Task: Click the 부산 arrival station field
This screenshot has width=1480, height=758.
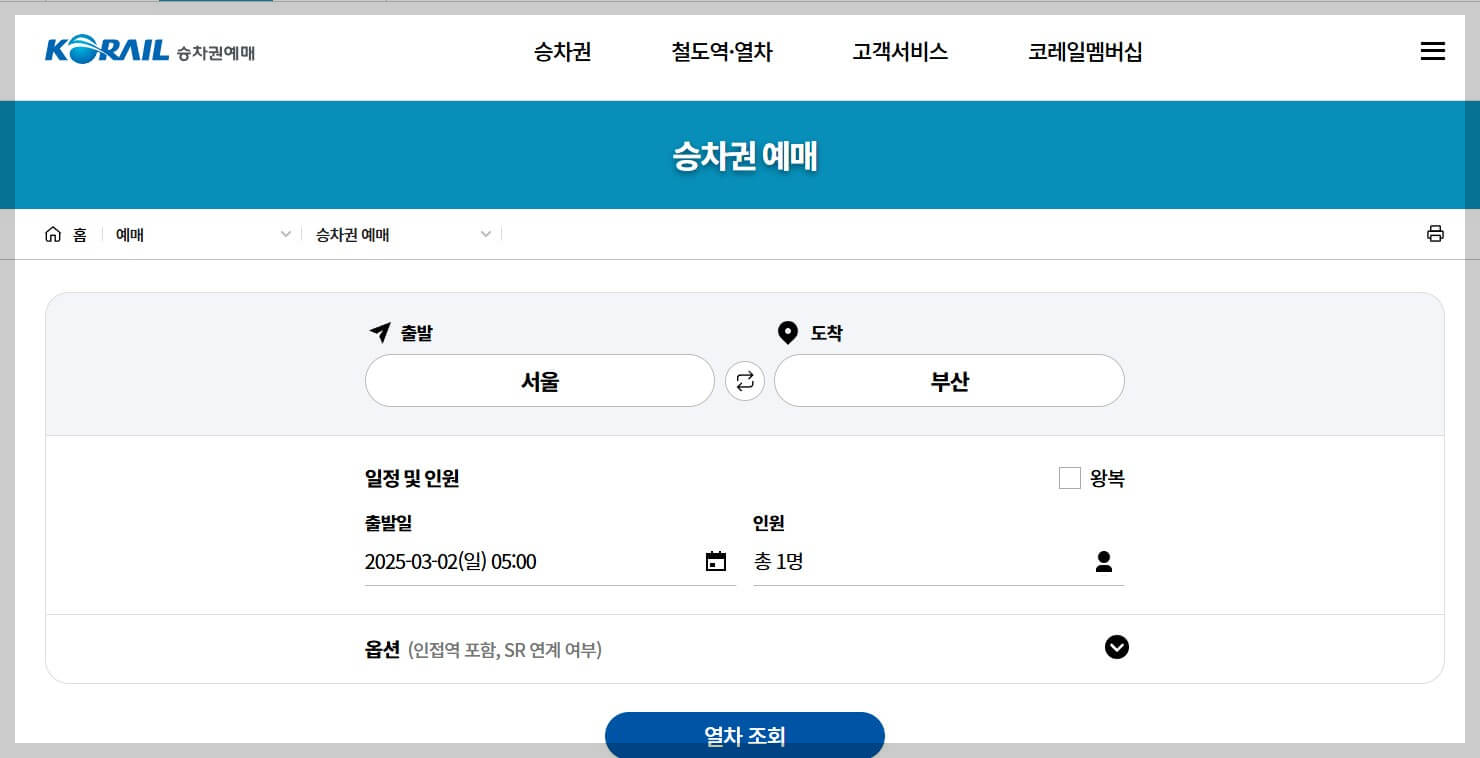Action: (x=948, y=381)
